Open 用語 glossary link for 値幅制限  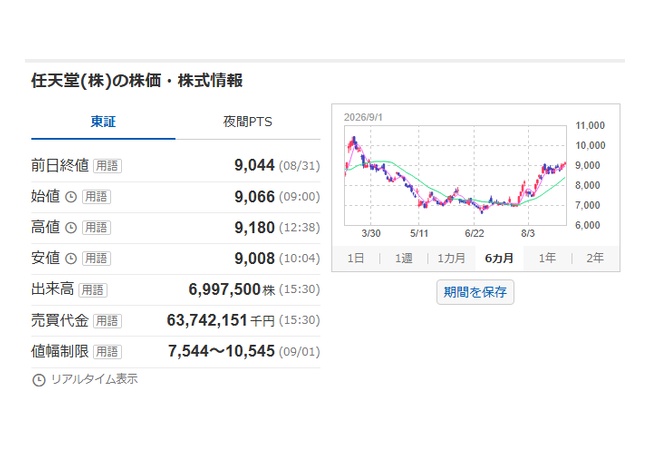107,352
